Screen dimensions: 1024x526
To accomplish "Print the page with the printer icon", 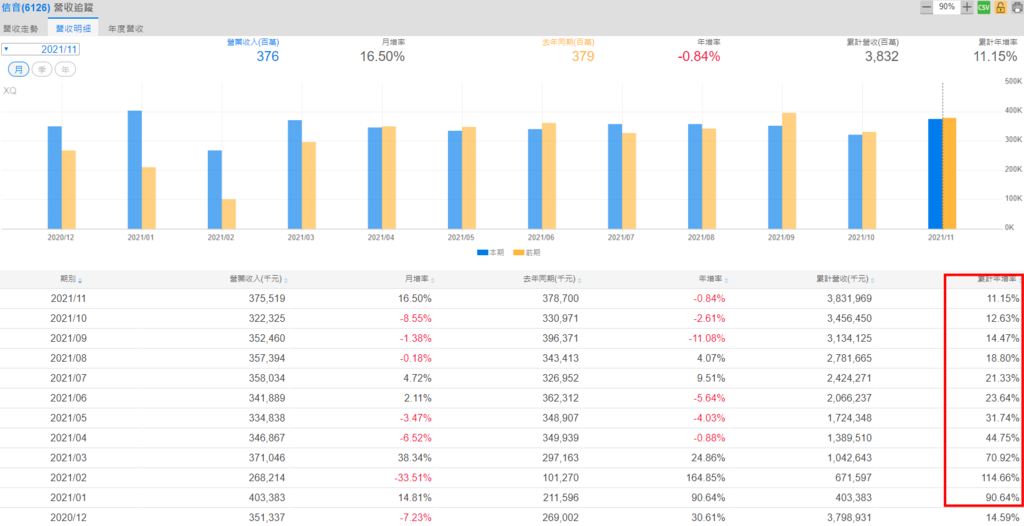I will (1016, 7).
